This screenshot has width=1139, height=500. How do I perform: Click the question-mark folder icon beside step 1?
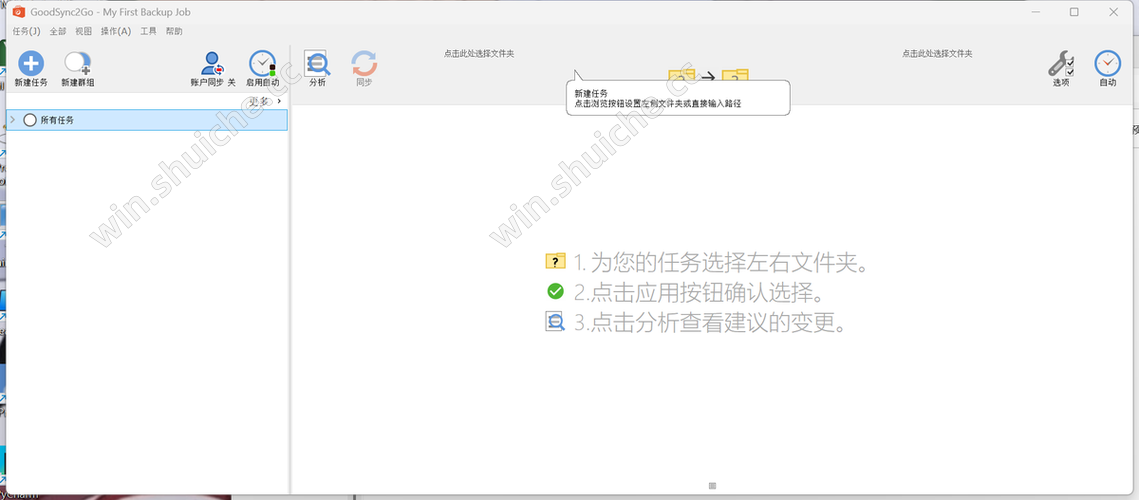coord(556,261)
